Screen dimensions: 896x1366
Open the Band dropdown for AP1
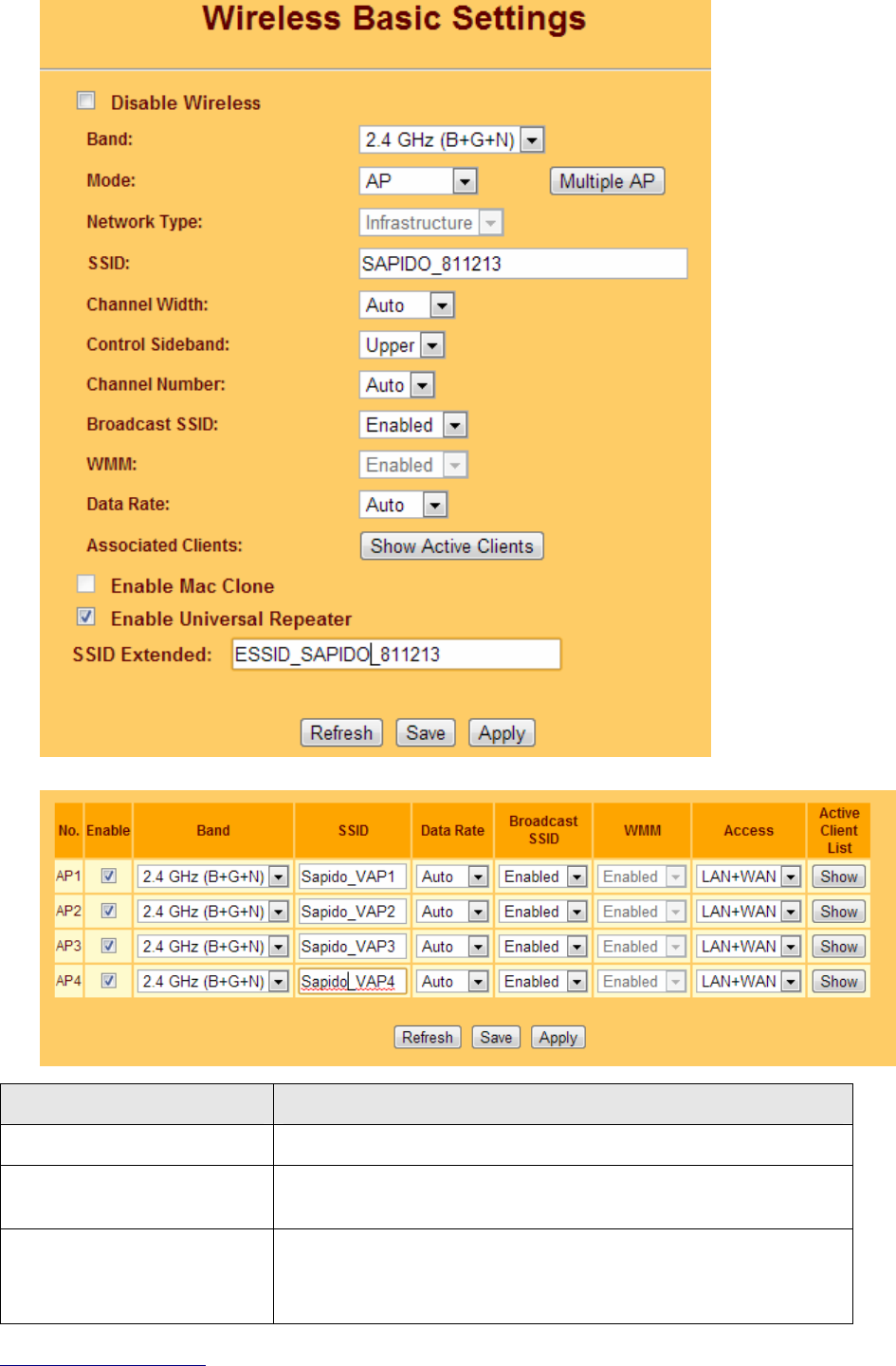coord(213,877)
